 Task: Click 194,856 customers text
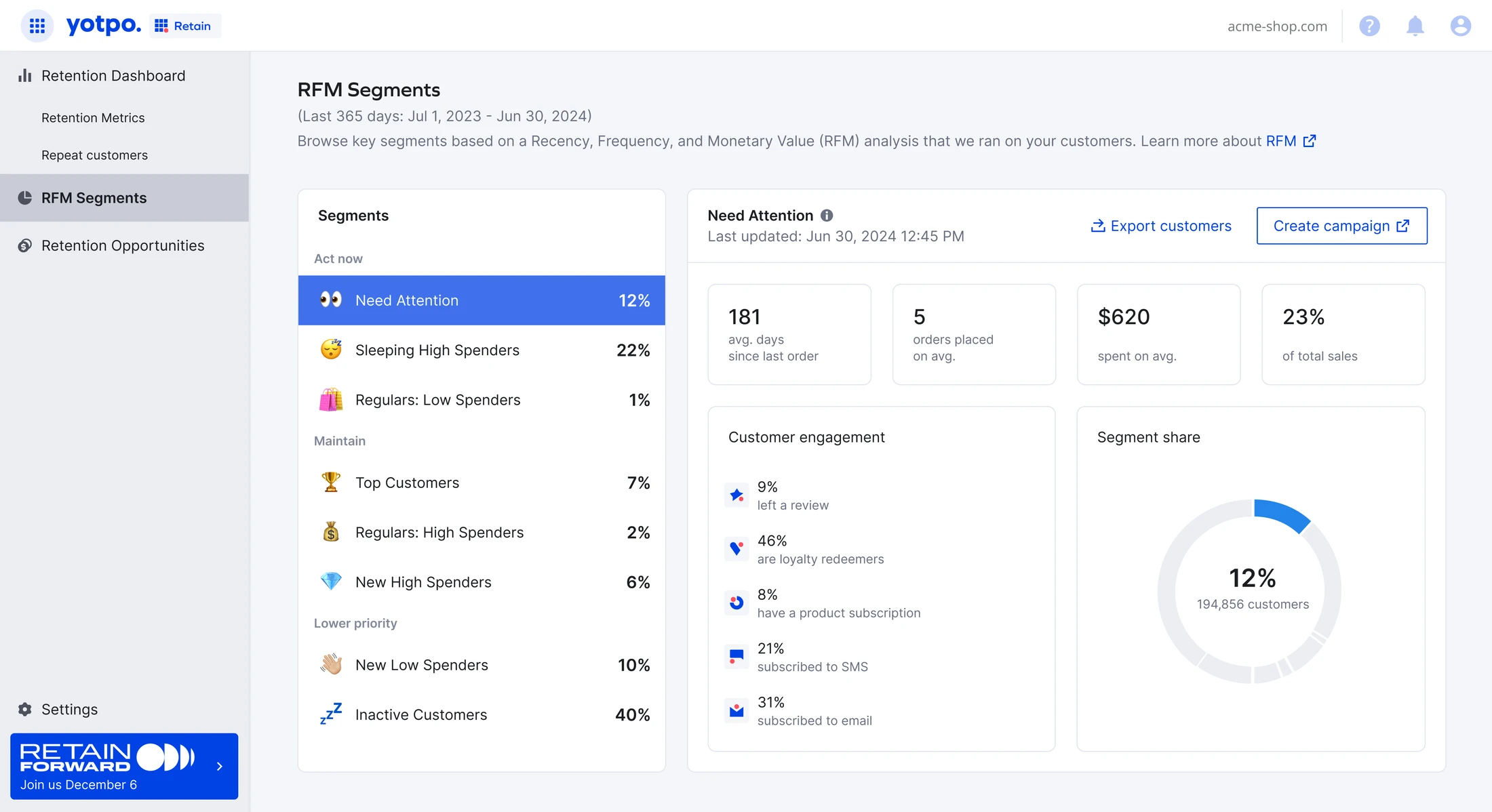point(1253,604)
